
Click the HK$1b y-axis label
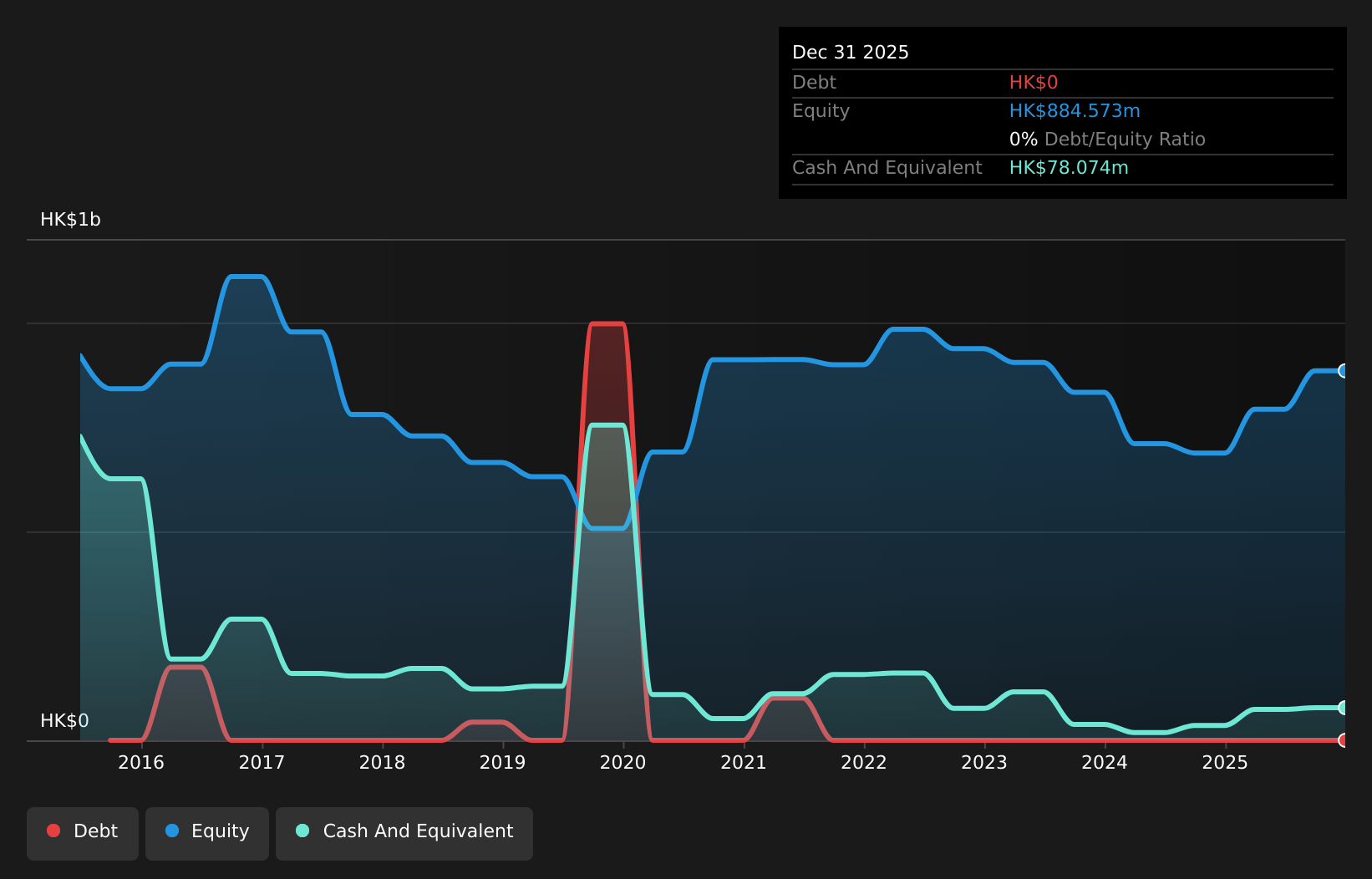click(70, 220)
